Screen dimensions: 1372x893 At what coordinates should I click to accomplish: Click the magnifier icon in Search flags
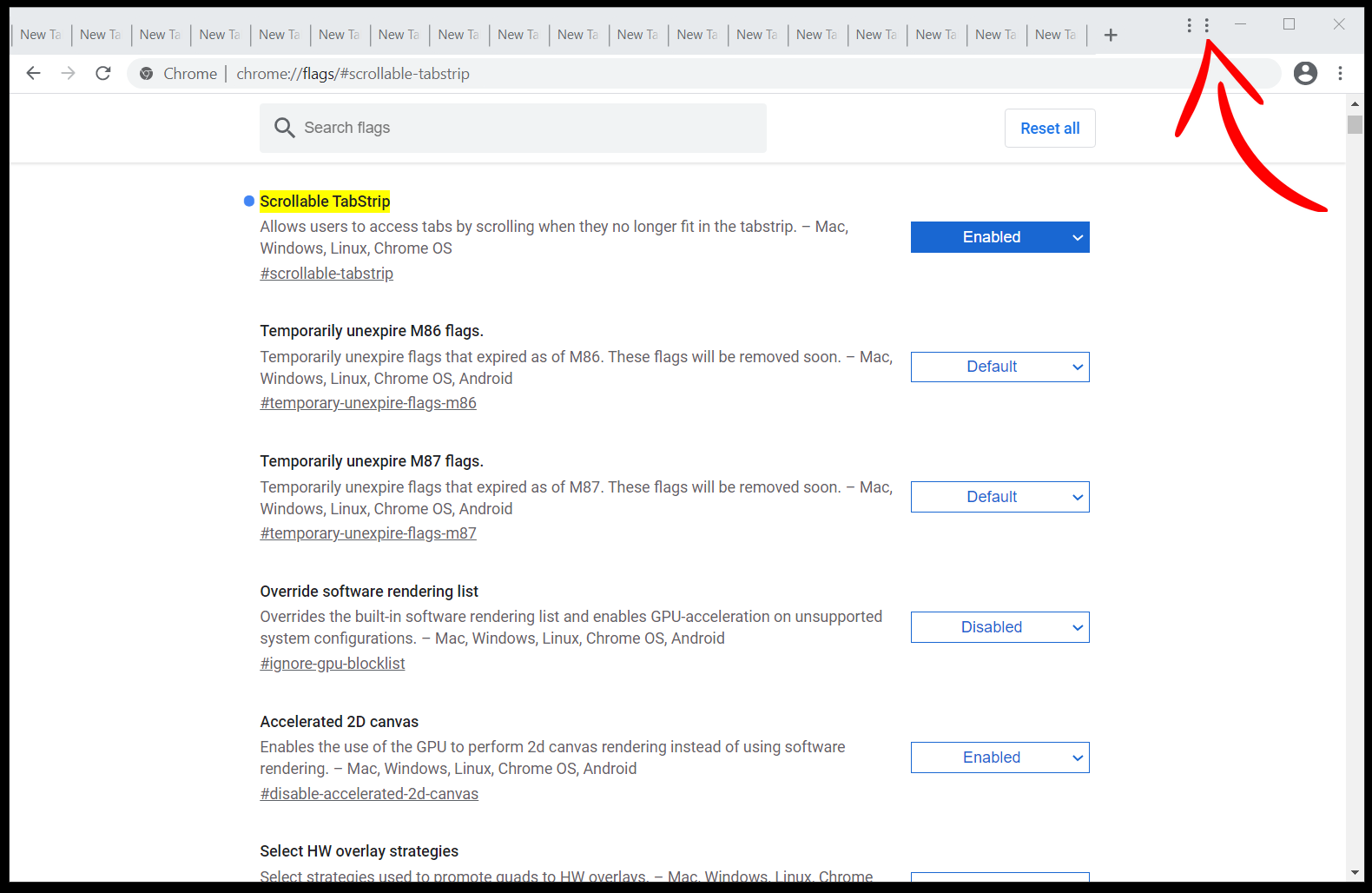[284, 128]
